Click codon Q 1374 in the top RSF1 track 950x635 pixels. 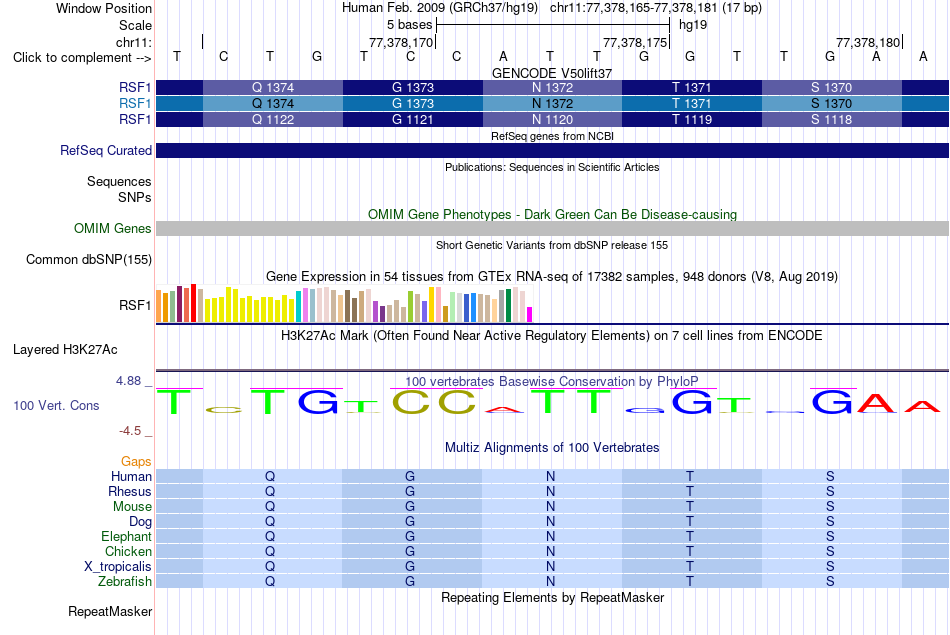click(273, 87)
